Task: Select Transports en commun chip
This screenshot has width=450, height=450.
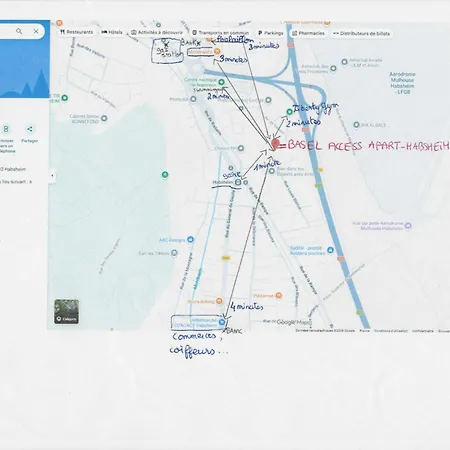Action: point(221,33)
